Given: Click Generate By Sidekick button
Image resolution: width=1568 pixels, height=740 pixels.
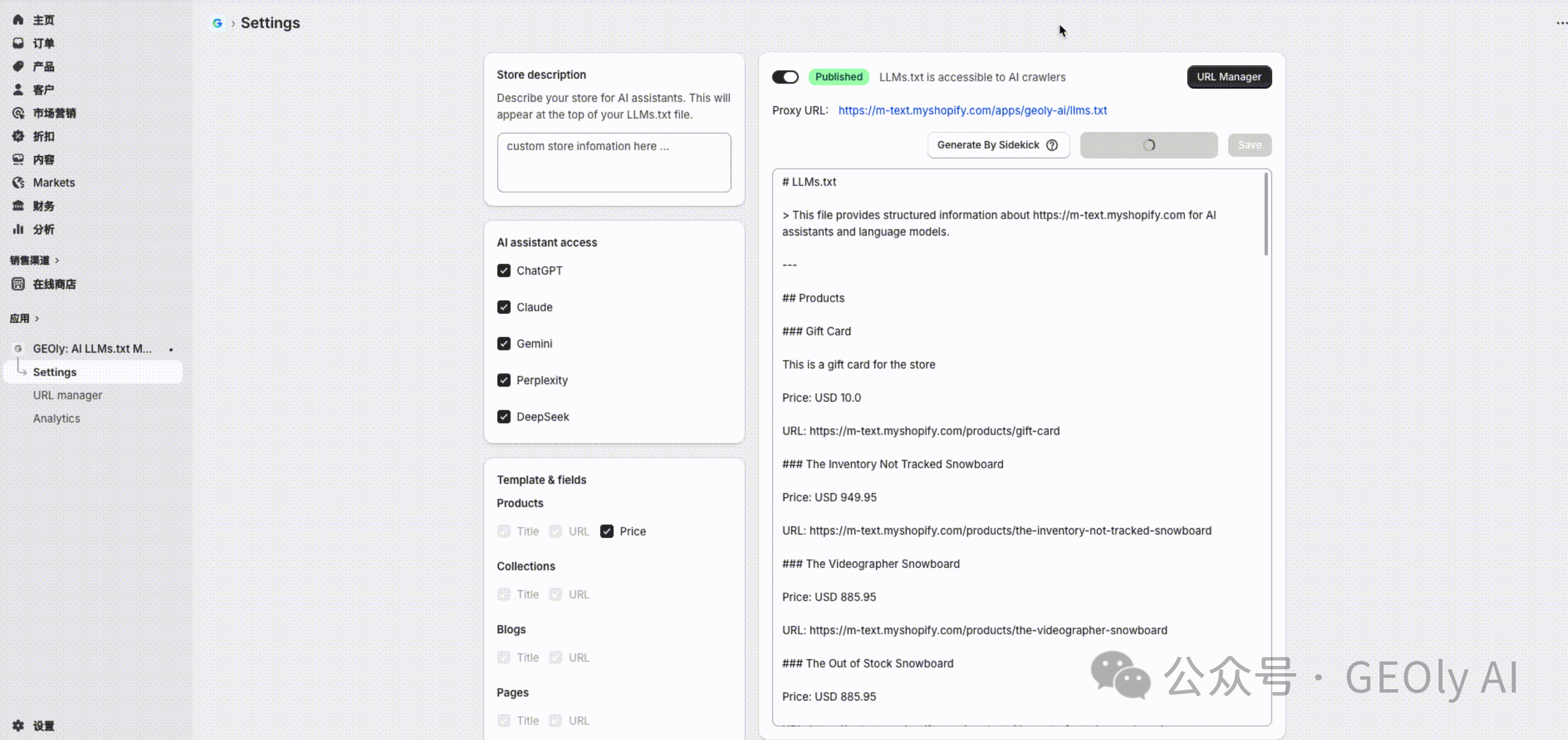Looking at the screenshot, I should 998,145.
